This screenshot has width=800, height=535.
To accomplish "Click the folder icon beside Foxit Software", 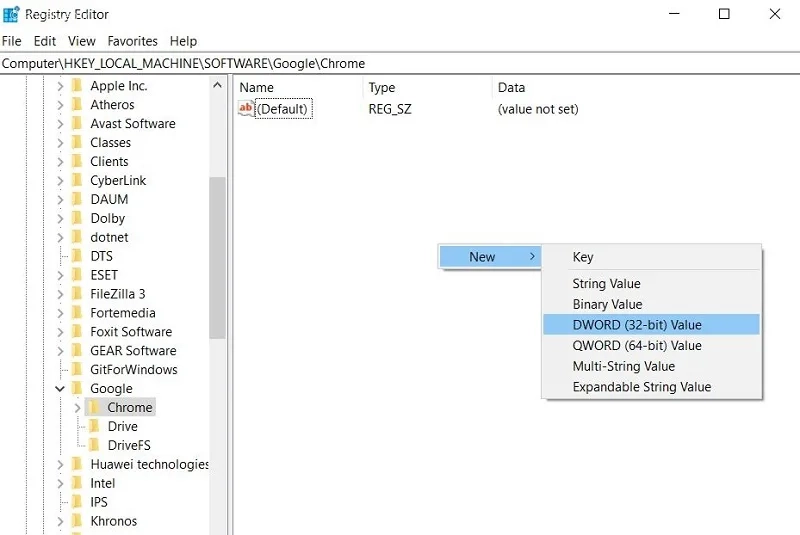I will 77,332.
